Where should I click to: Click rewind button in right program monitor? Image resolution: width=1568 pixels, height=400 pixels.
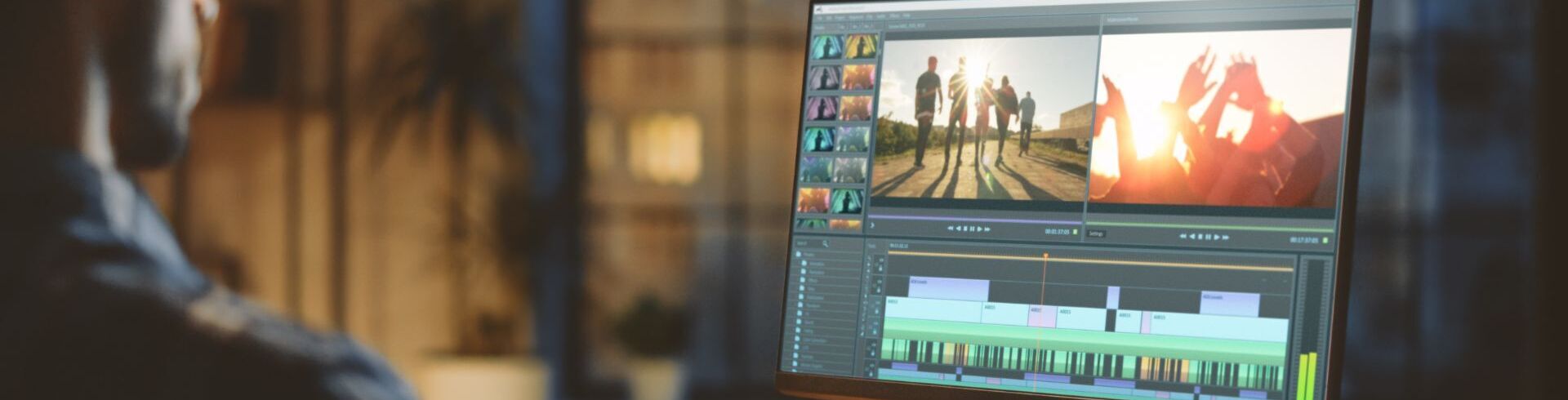point(1183,236)
